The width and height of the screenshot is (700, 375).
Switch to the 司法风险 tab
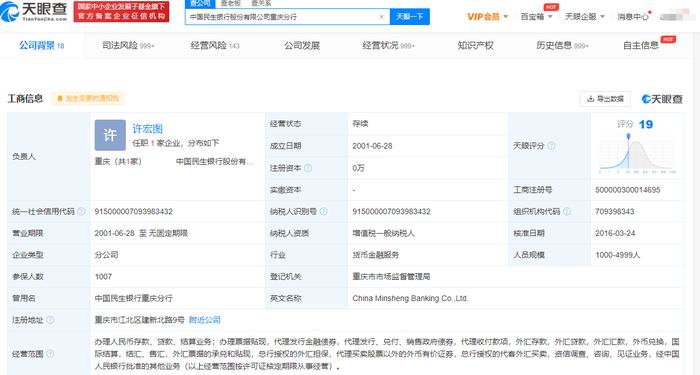[x=128, y=46]
